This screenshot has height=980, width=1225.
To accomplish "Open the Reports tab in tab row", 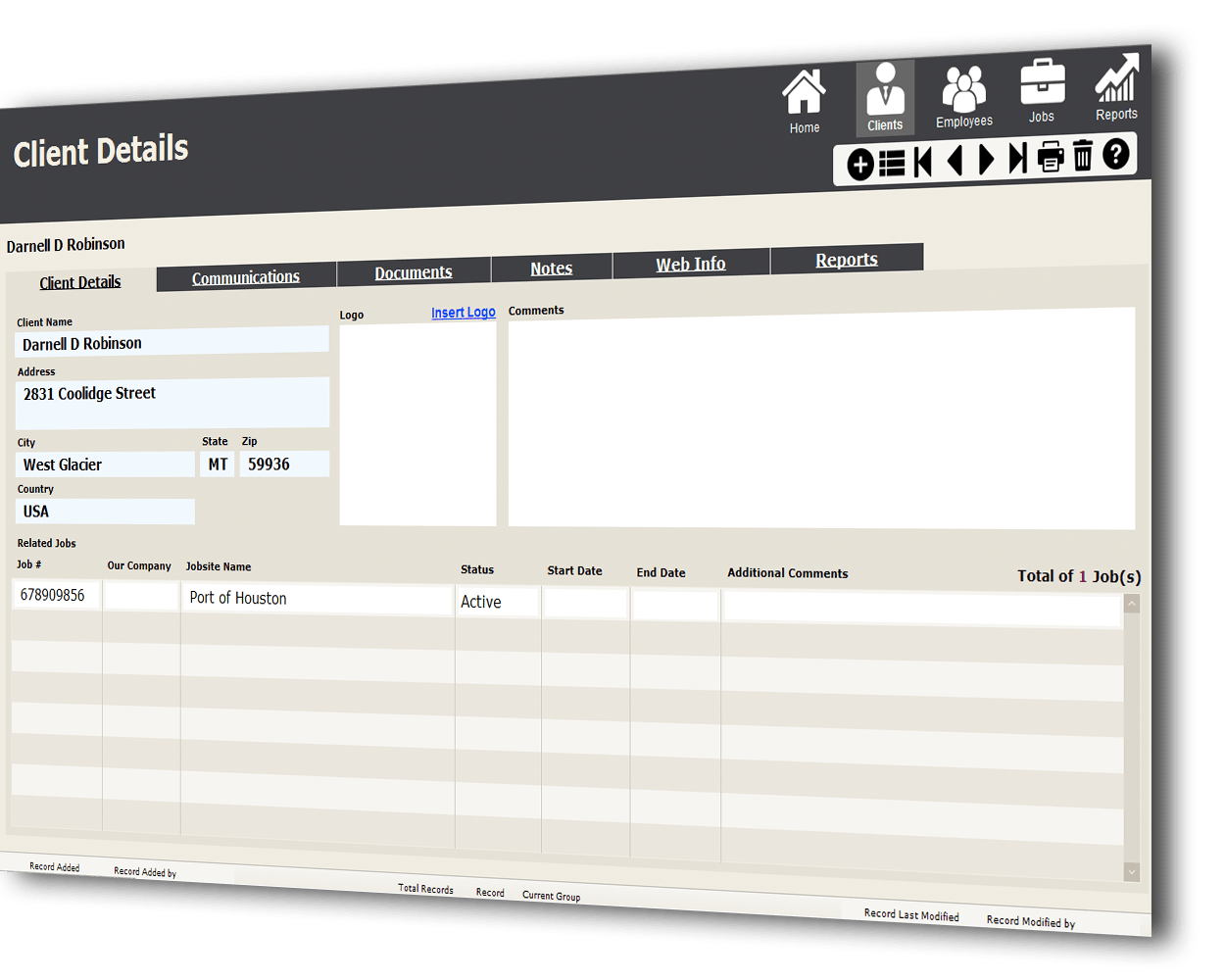I will click(847, 259).
